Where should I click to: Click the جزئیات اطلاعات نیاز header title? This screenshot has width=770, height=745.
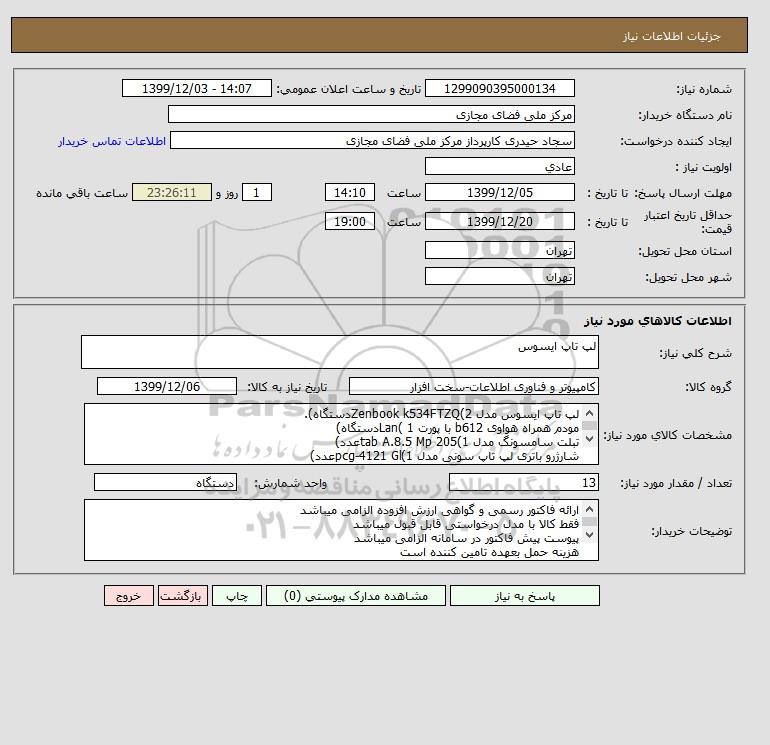point(671,36)
